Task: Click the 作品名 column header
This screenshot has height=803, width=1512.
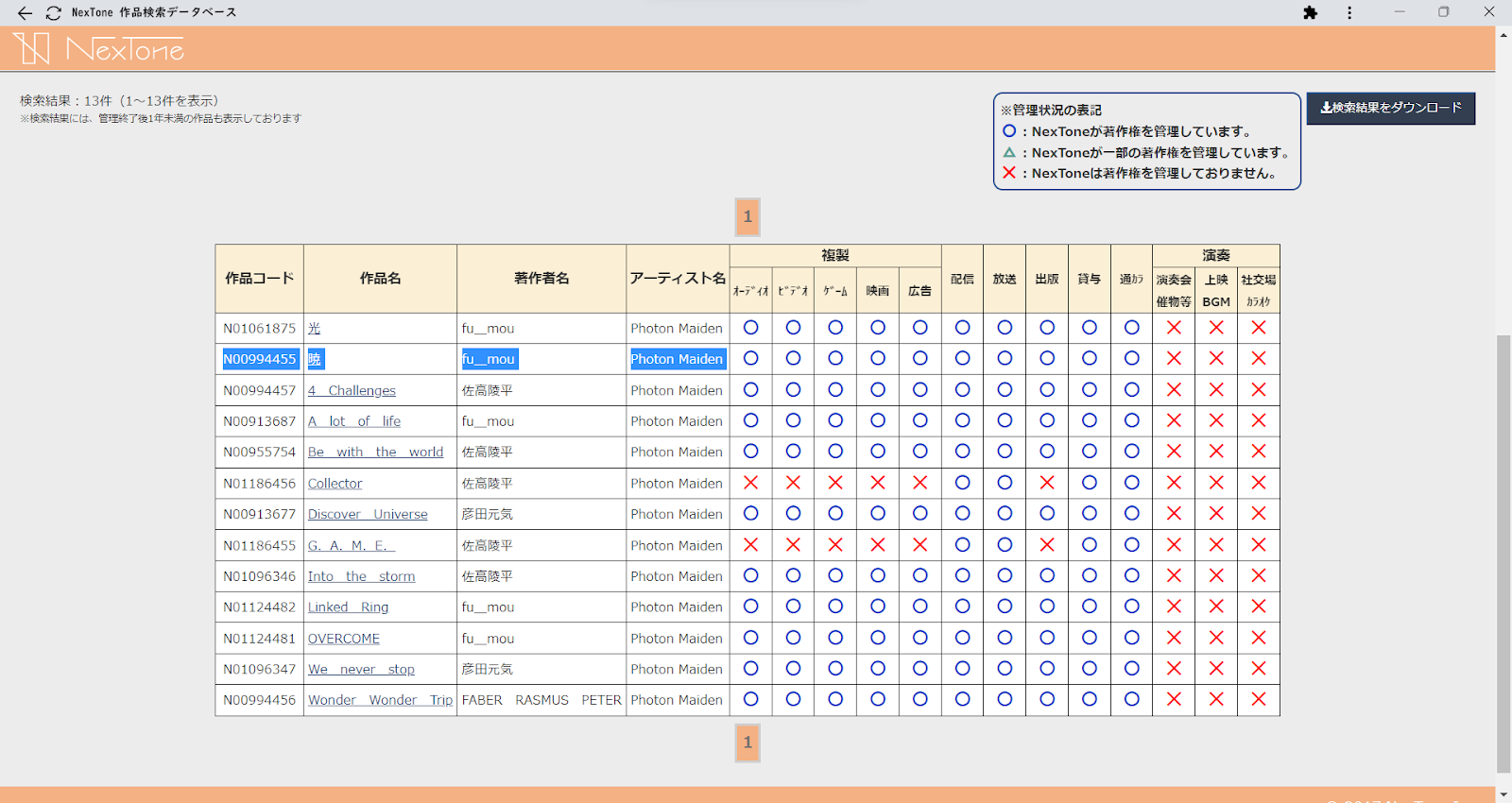Action: pyautogui.click(x=380, y=279)
